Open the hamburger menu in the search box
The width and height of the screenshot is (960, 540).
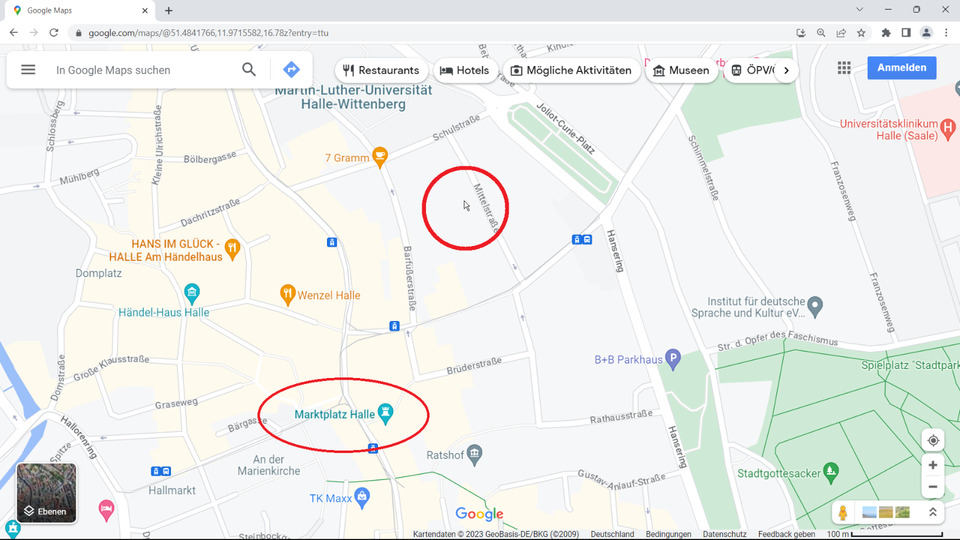(x=28, y=70)
